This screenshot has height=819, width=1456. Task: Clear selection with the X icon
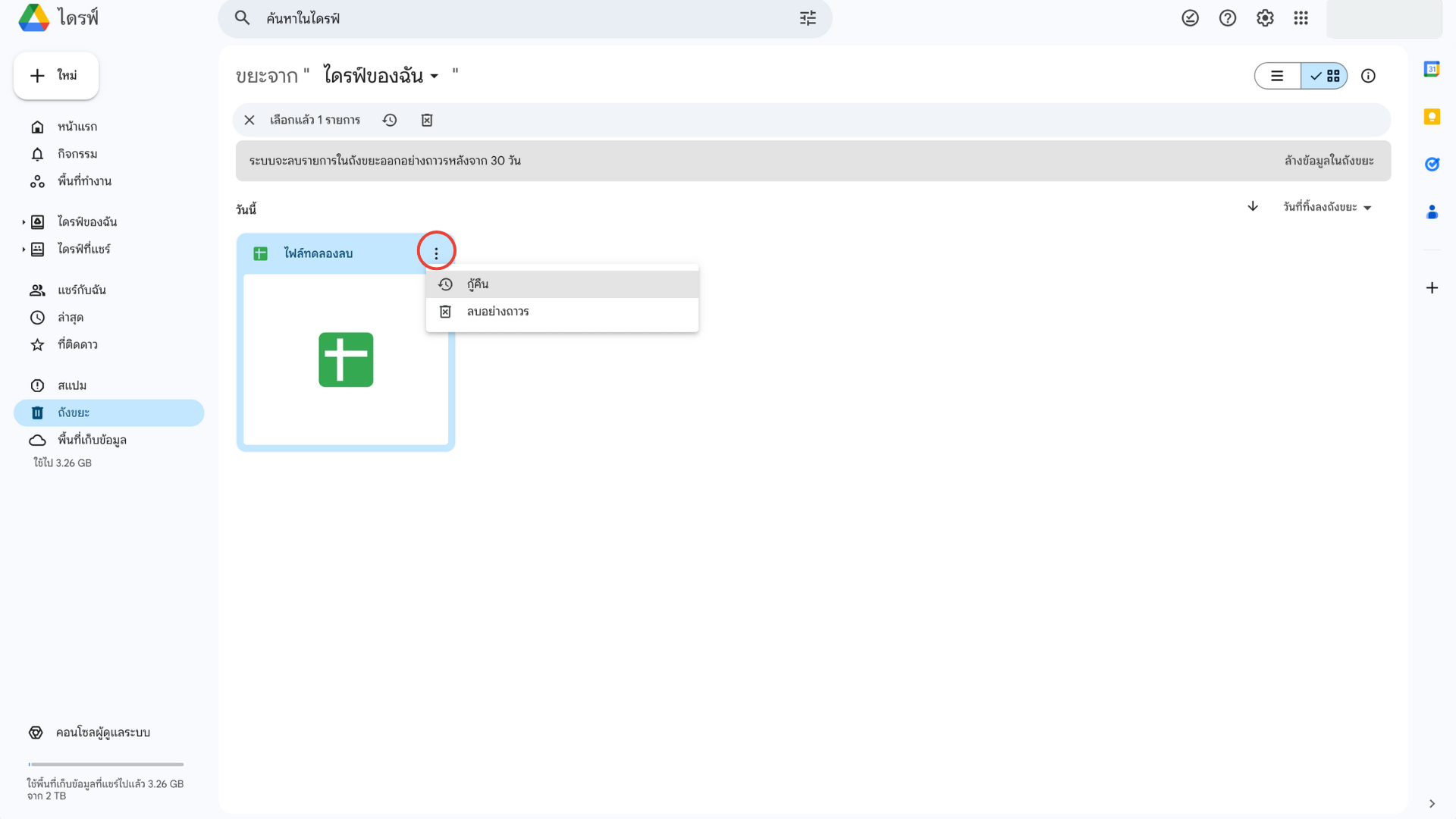pyautogui.click(x=249, y=120)
